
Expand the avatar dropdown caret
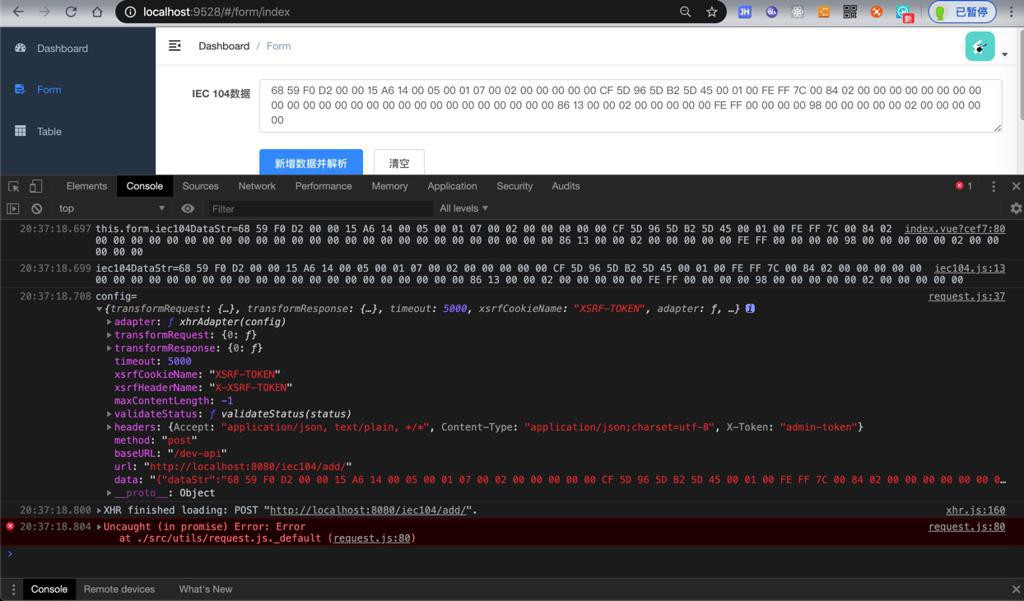(x=1004, y=54)
